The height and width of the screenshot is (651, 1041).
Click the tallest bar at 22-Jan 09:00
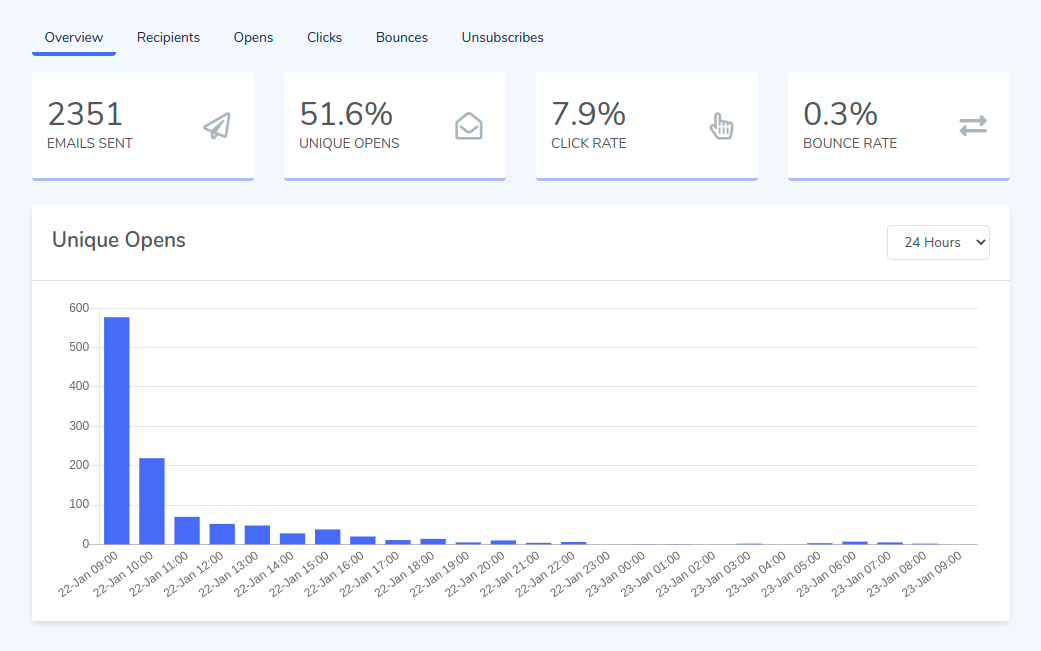(x=117, y=430)
